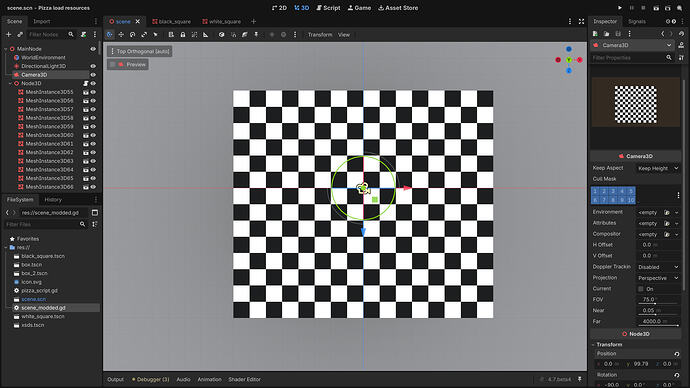Open the black_square scene tab
690x388 pixels.
172,21
